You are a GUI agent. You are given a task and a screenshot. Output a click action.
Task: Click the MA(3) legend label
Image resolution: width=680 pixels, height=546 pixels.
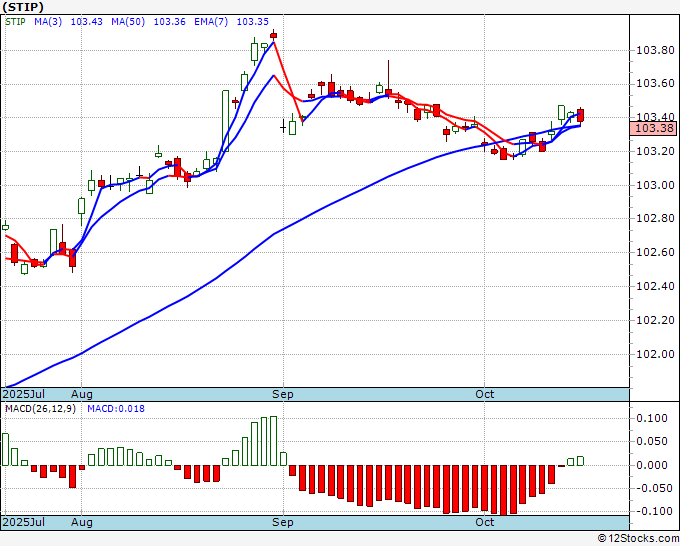[48, 21]
